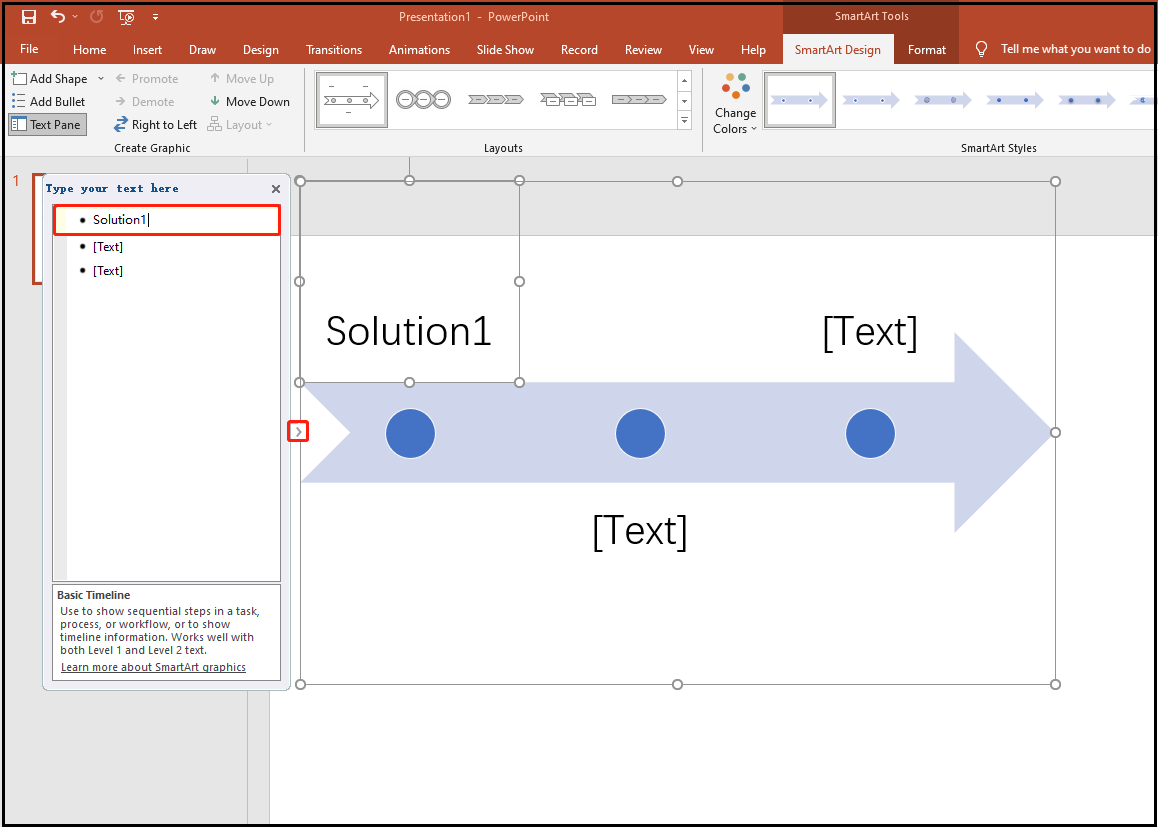Image resolution: width=1158 pixels, height=827 pixels.
Task: Open the Change Colors gallery
Action: point(735,101)
